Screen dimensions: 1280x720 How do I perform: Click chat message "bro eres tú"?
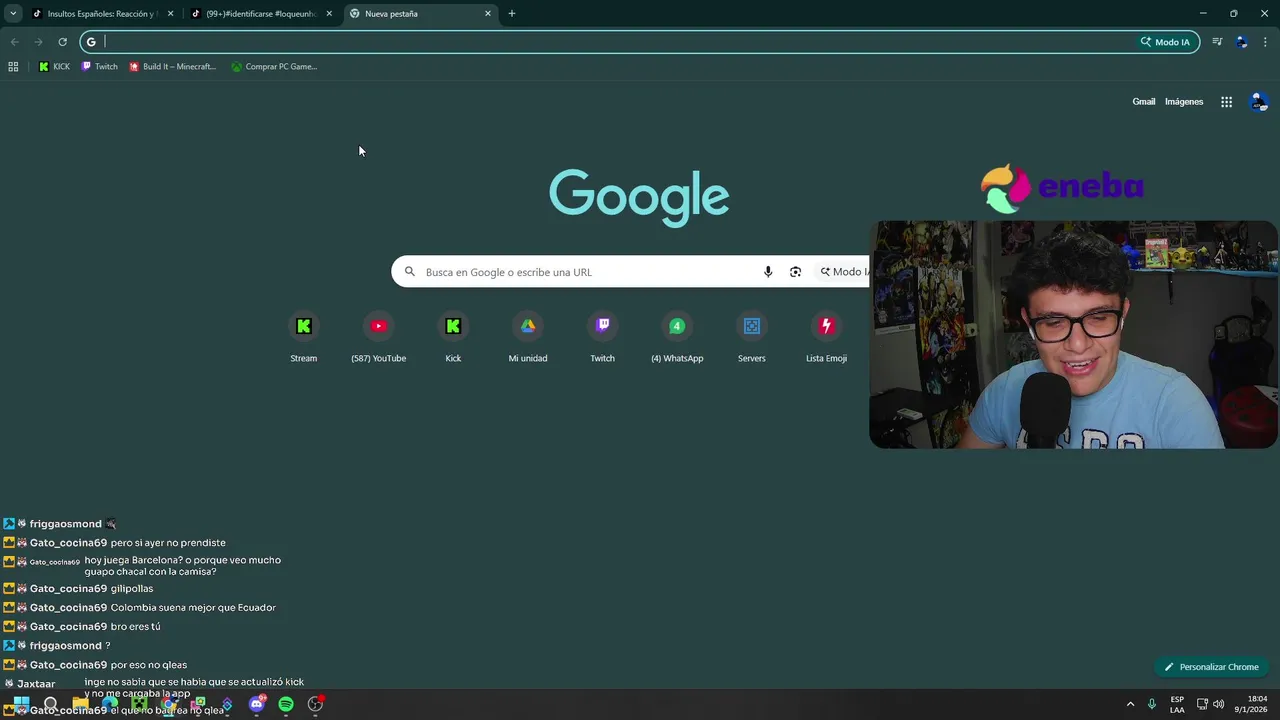coord(136,627)
